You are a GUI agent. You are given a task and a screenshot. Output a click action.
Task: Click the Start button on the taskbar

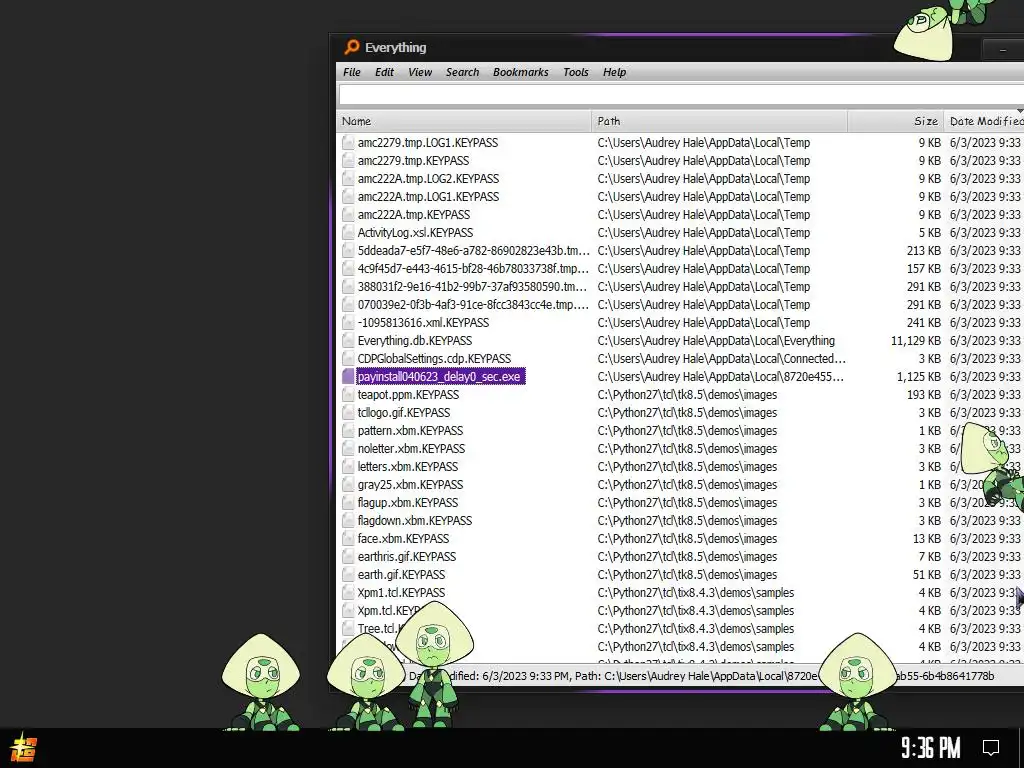coord(24,748)
